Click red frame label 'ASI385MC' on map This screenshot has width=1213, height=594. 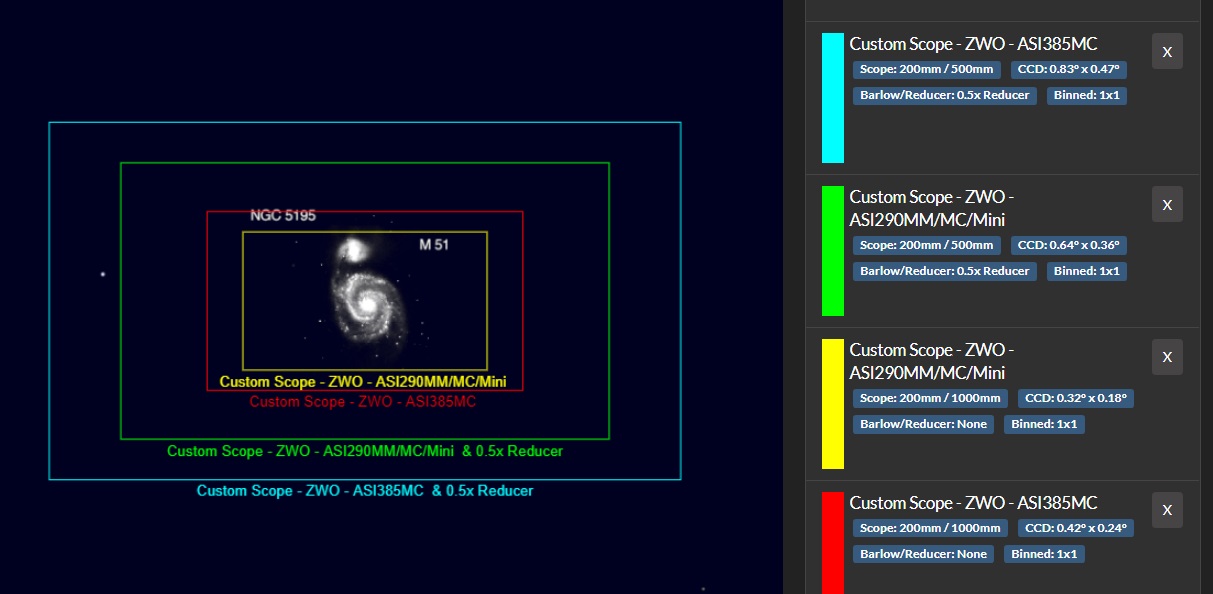click(x=363, y=402)
